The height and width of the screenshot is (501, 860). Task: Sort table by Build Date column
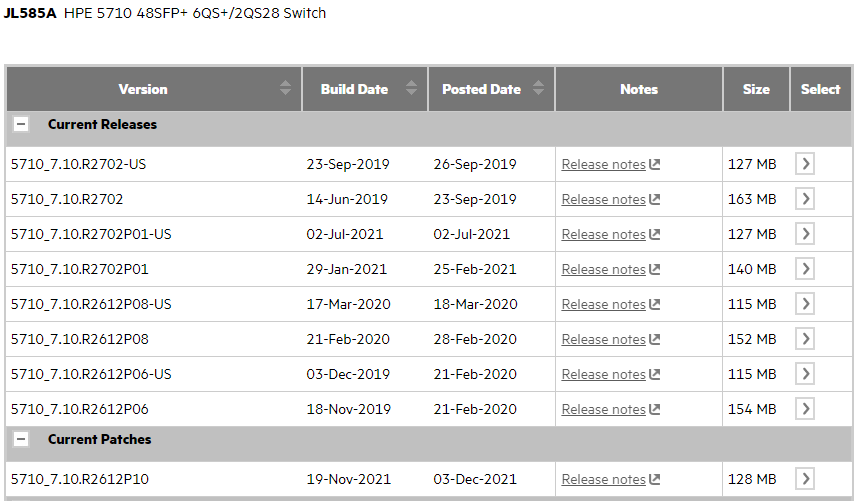point(411,88)
